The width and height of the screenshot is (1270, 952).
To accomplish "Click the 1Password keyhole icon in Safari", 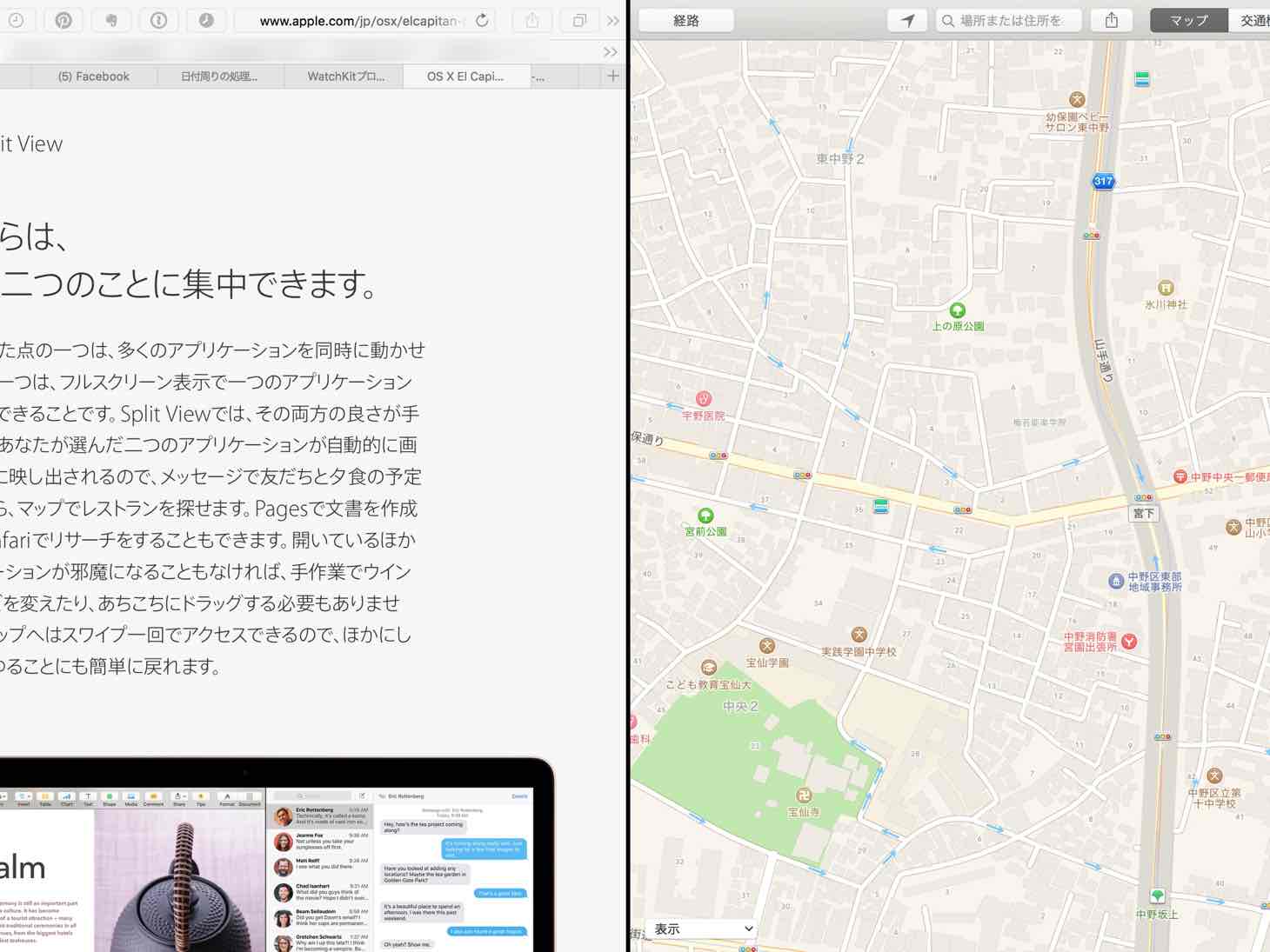I will point(158,20).
